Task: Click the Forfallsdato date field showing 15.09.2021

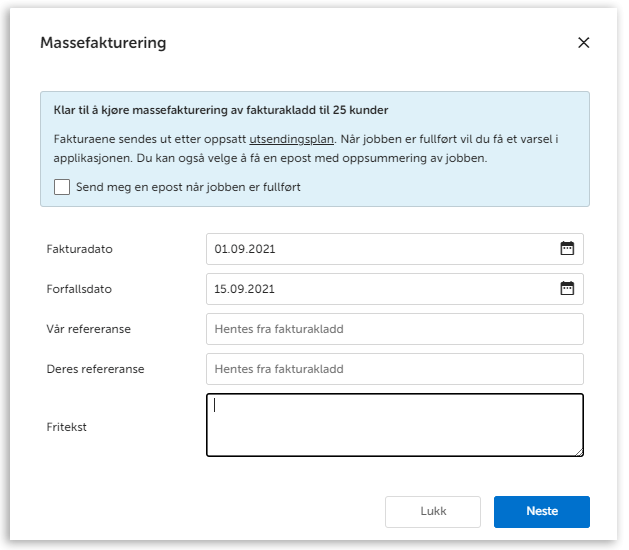Action: [380, 289]
